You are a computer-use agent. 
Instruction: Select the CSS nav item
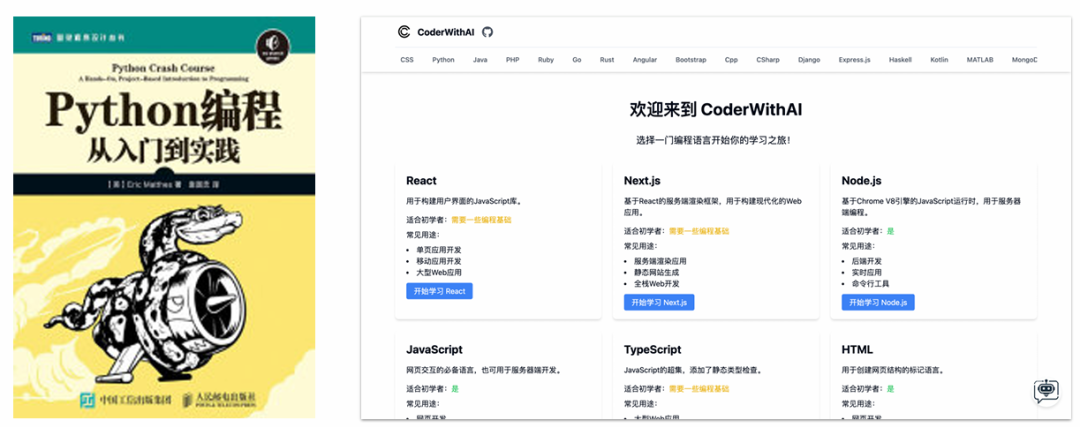coord(407,60)
